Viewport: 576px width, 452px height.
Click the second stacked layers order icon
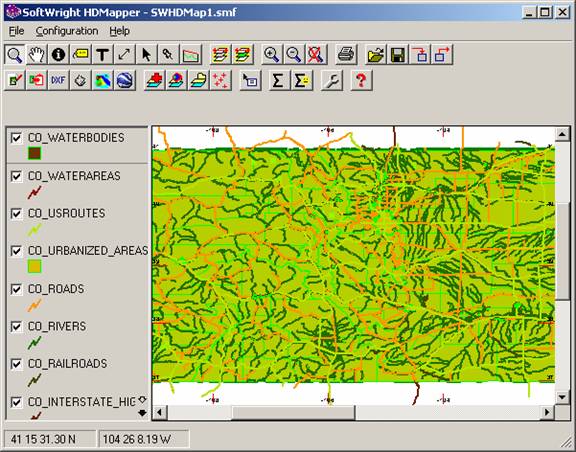click(243, 55)
